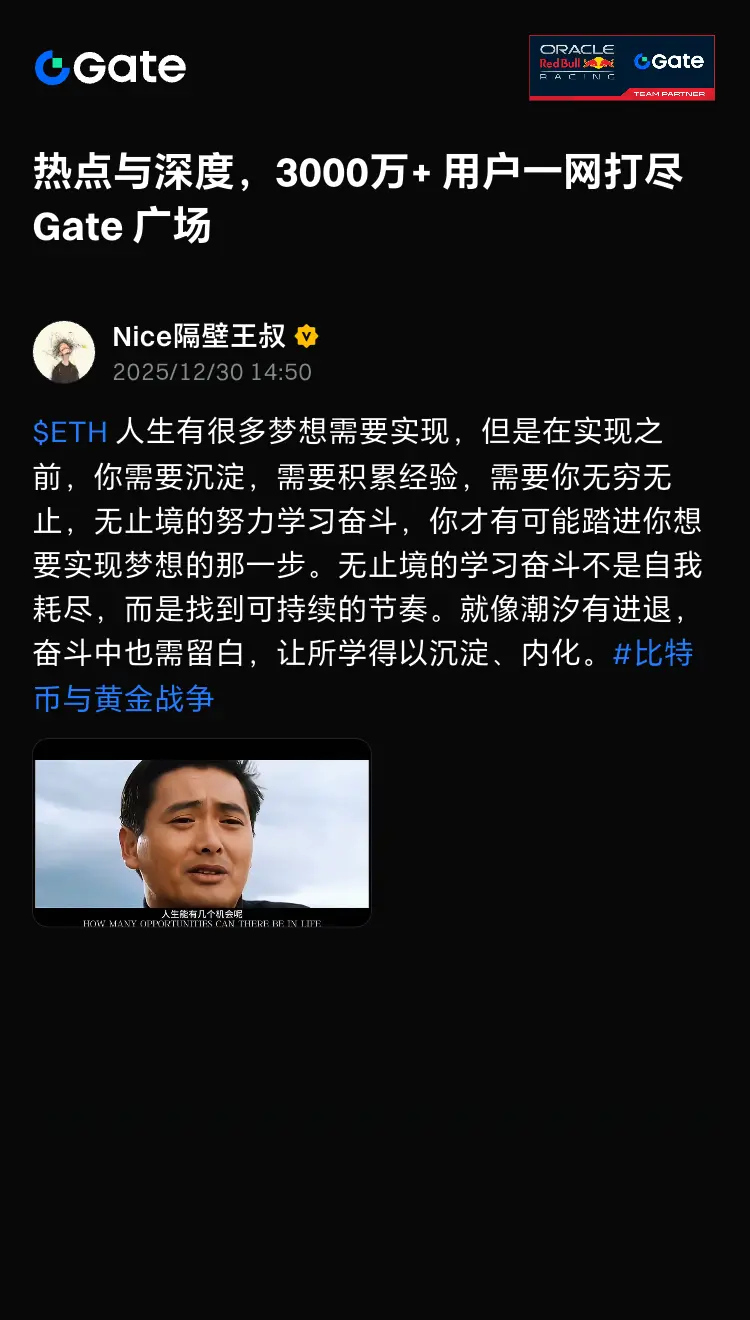Viewport: 750px width, 1320px height.
Task: Tap the ORACLE text in the banner
Action: pyautogui.click(x=577, y=49)
